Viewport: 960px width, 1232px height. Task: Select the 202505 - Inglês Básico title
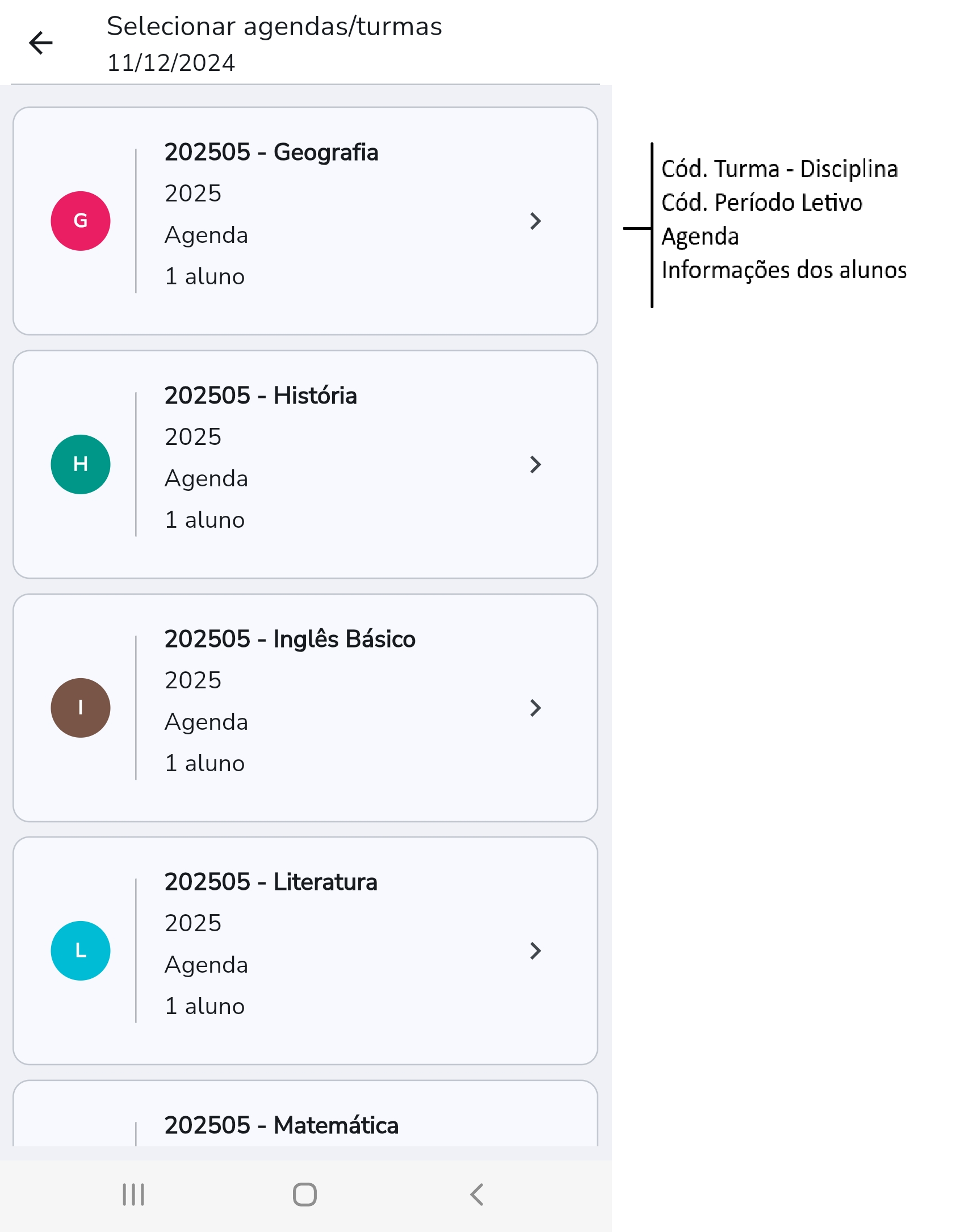[x=290, y=639]
